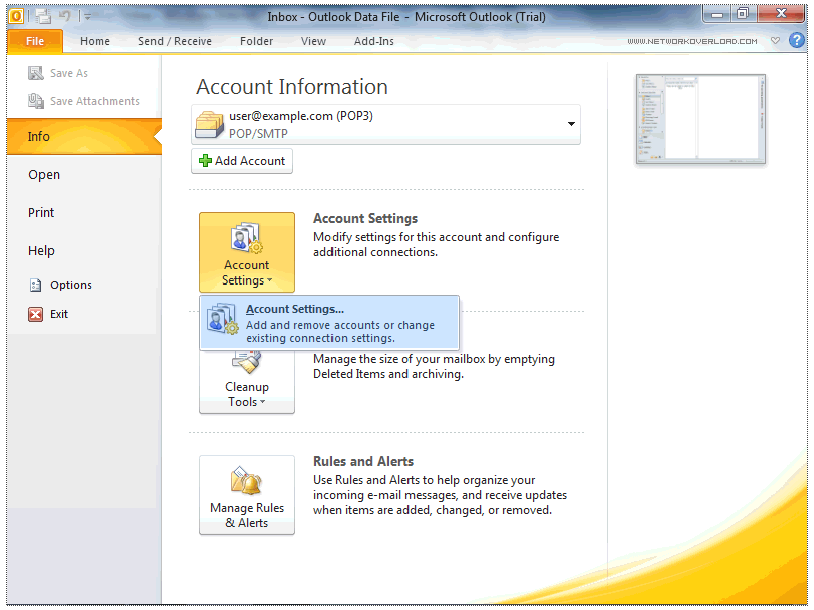Click the green Add Account plus icon
Image resolution: width=814 pixels, height=610 pixels.
(x=205, y=161)
